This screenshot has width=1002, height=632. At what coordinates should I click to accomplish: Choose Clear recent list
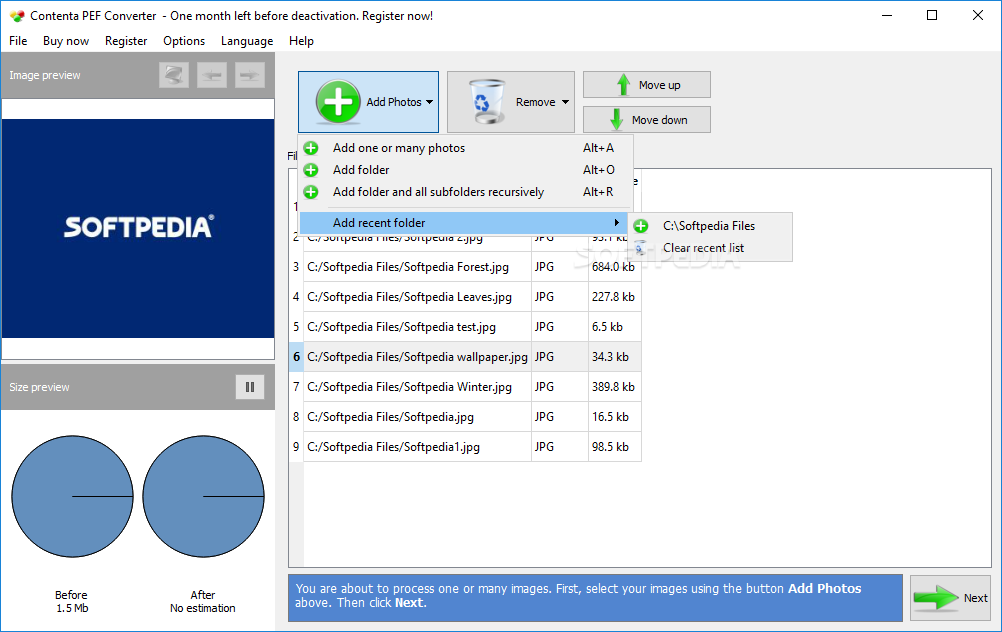tap(710, 248)
